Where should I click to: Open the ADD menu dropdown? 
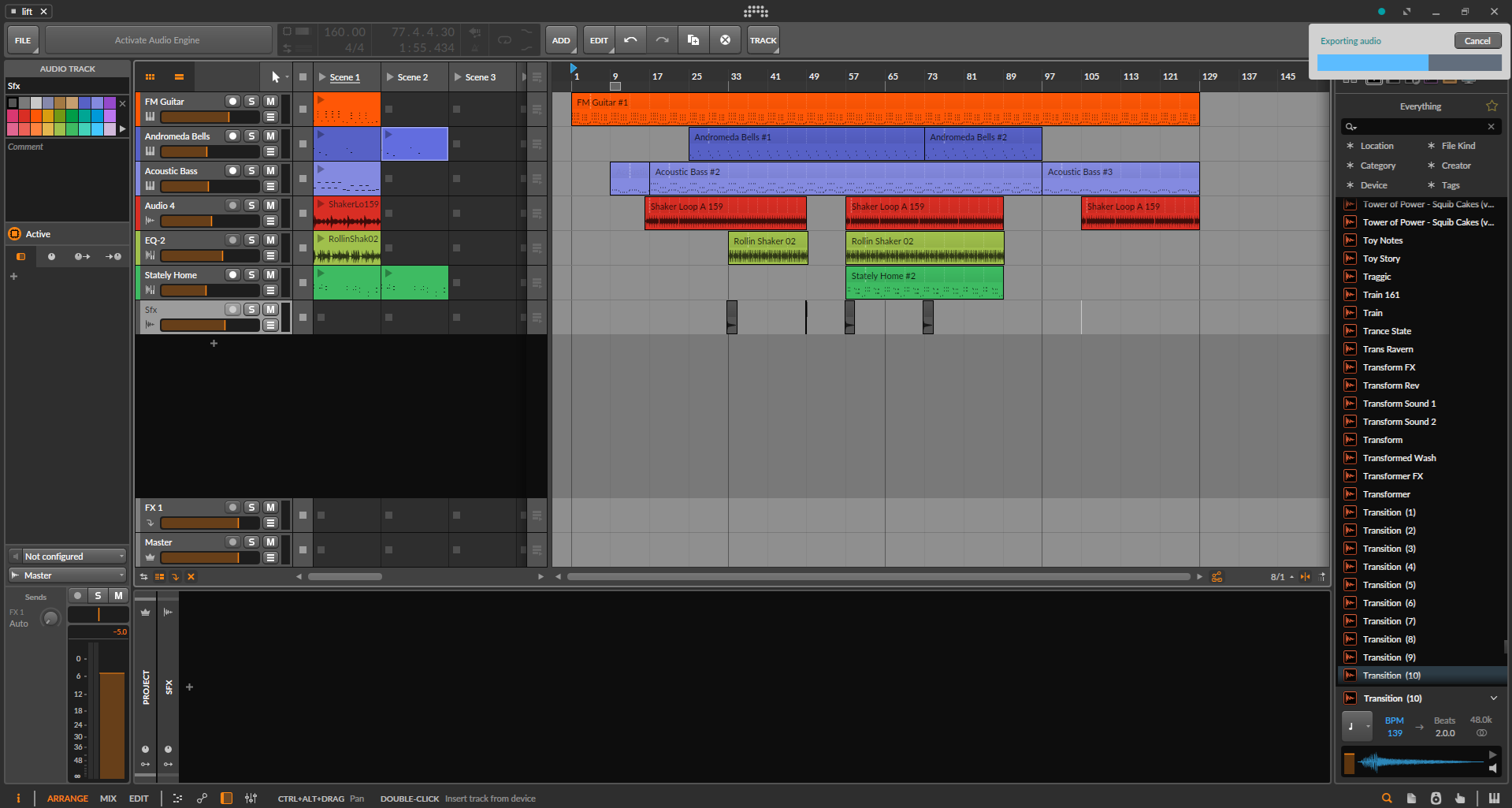coord(561,40)
